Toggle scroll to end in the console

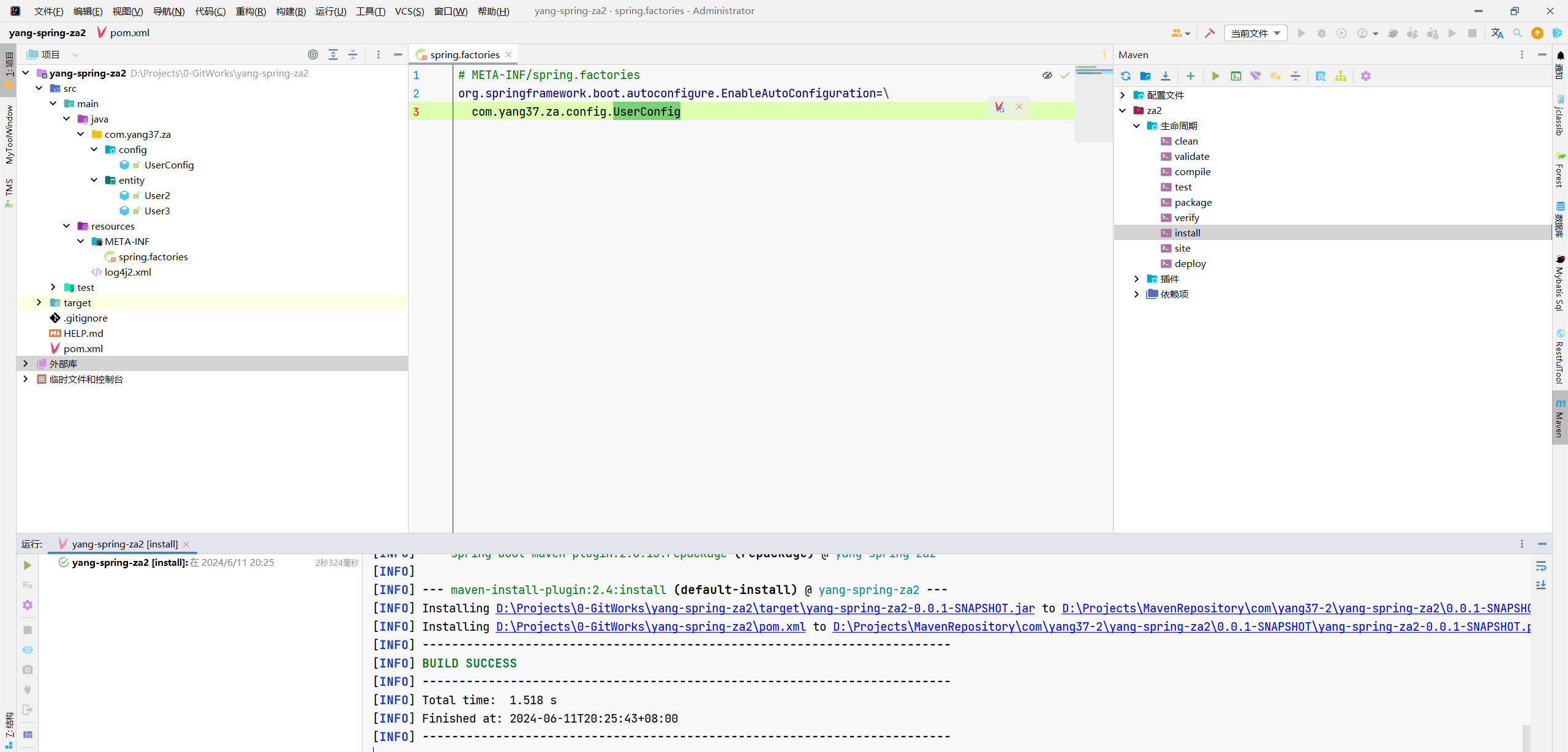coord(1541,585)
